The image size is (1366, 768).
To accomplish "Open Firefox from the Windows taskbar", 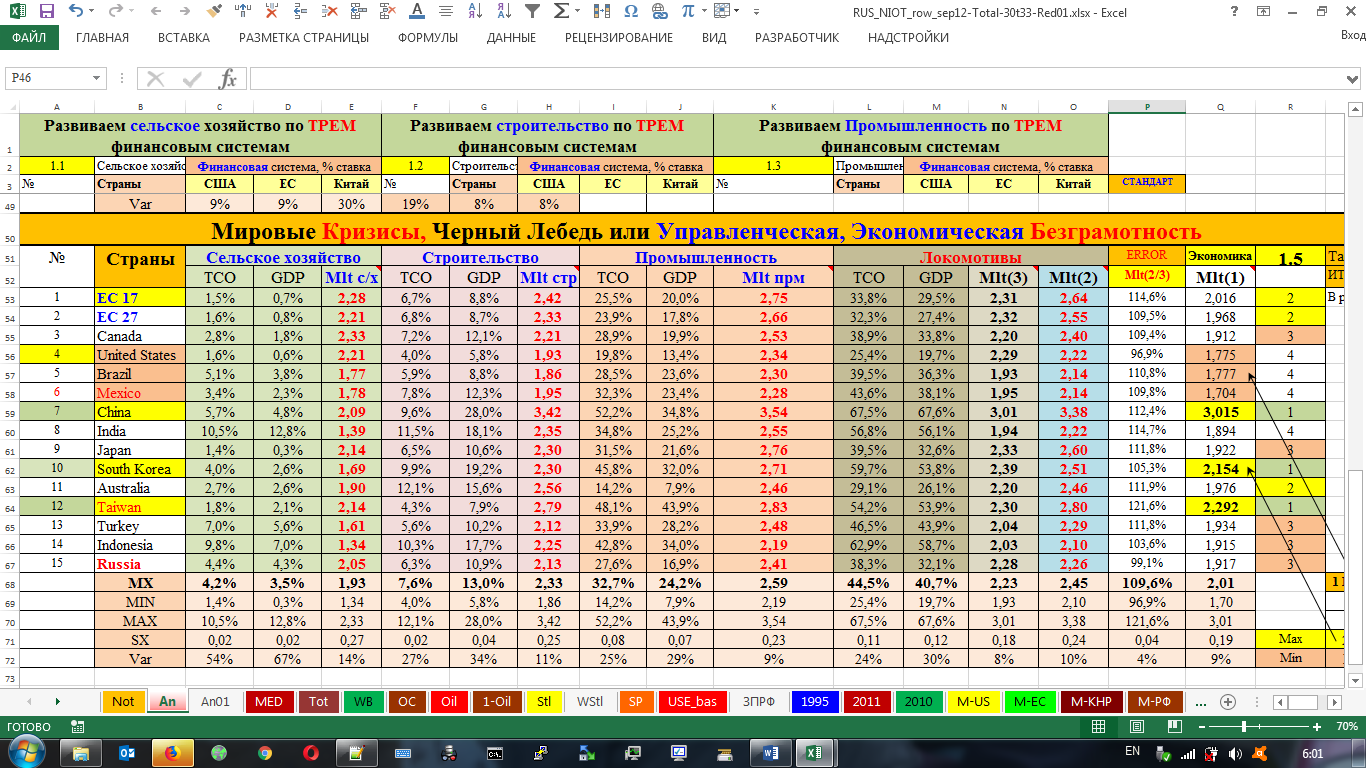I will [x=170, y=752].
